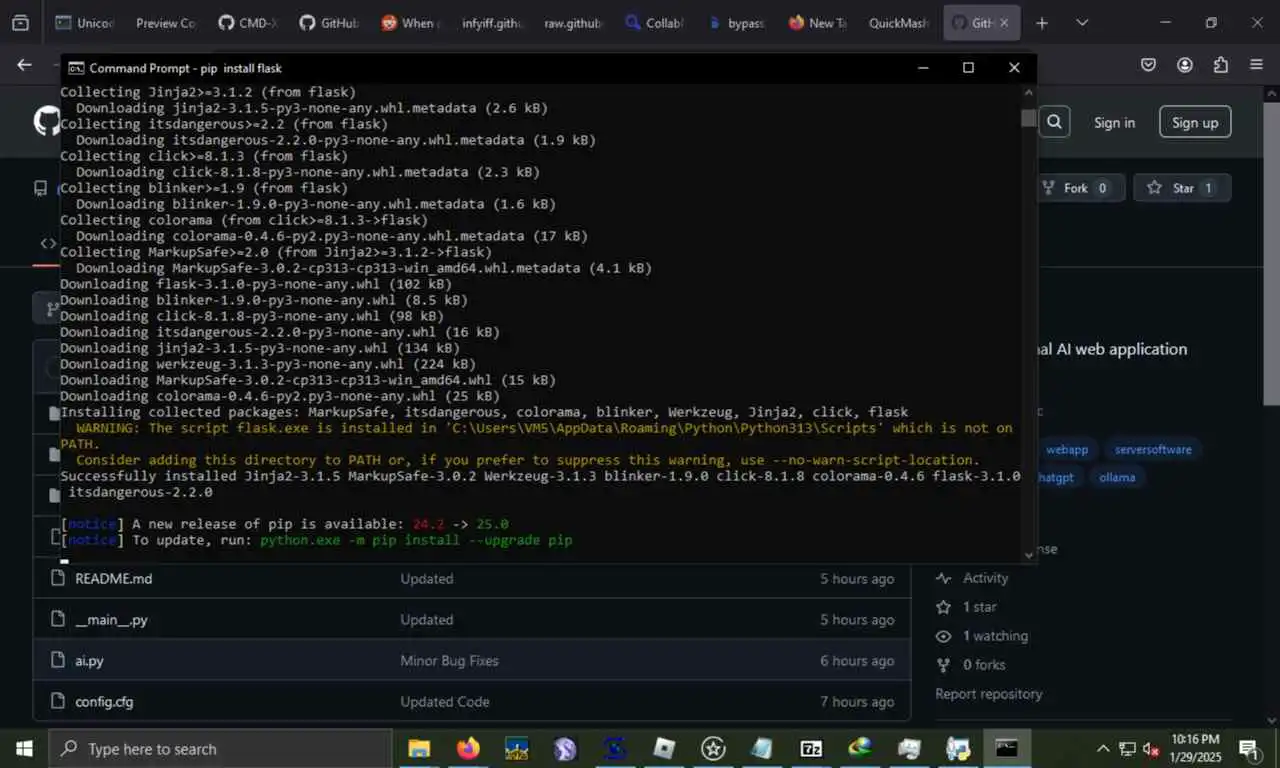This screenshot has width=1280, height=768.
Task: Expand the list all tabs chevron
Action: (1082, 23)
